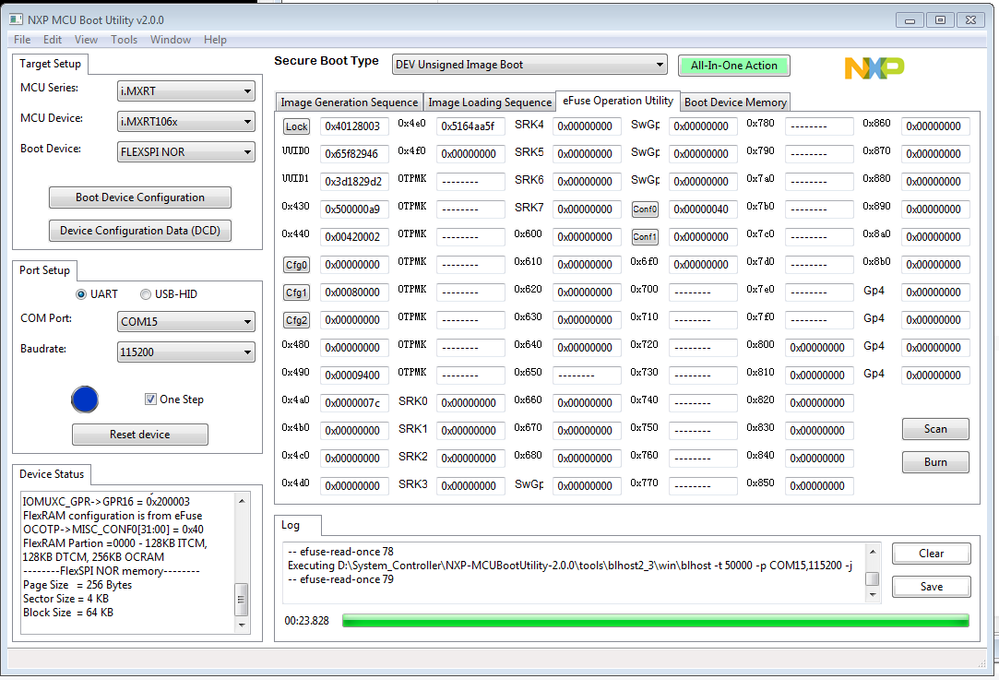Click the blue connection status indicator

pyautogui.click(x=85, y=400)
